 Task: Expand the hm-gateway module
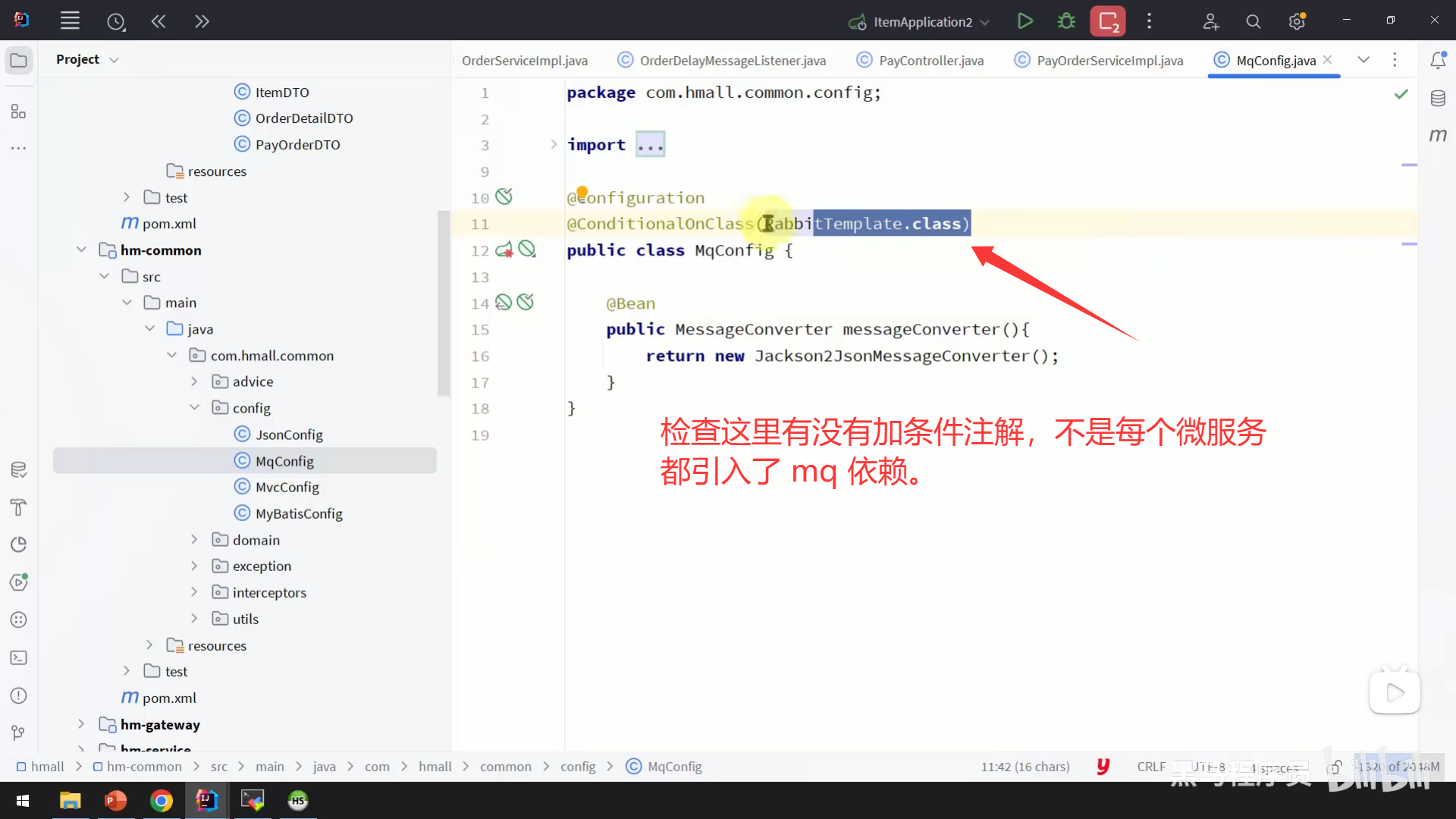[81, 724]
